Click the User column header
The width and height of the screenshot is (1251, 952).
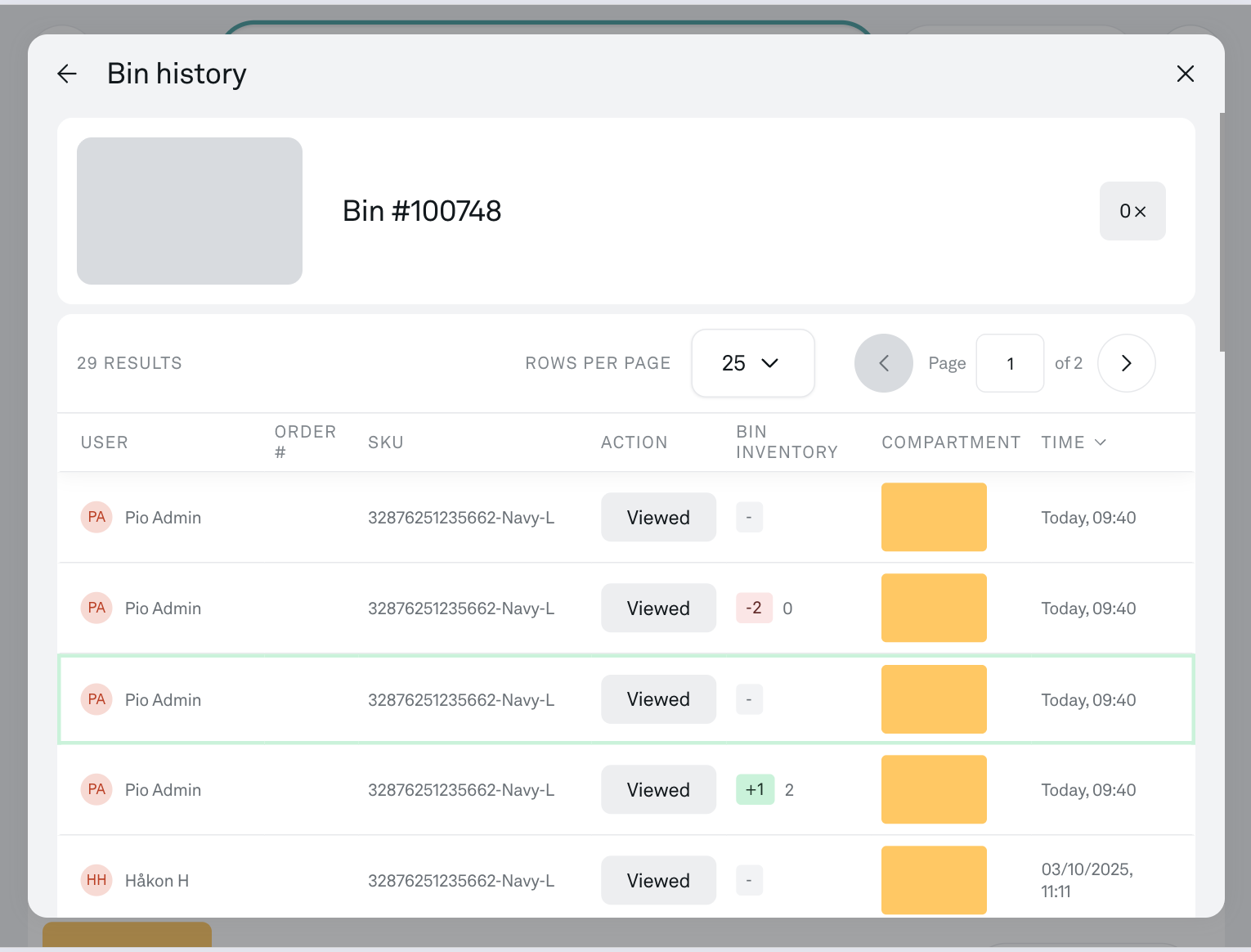tap(105, 442)
